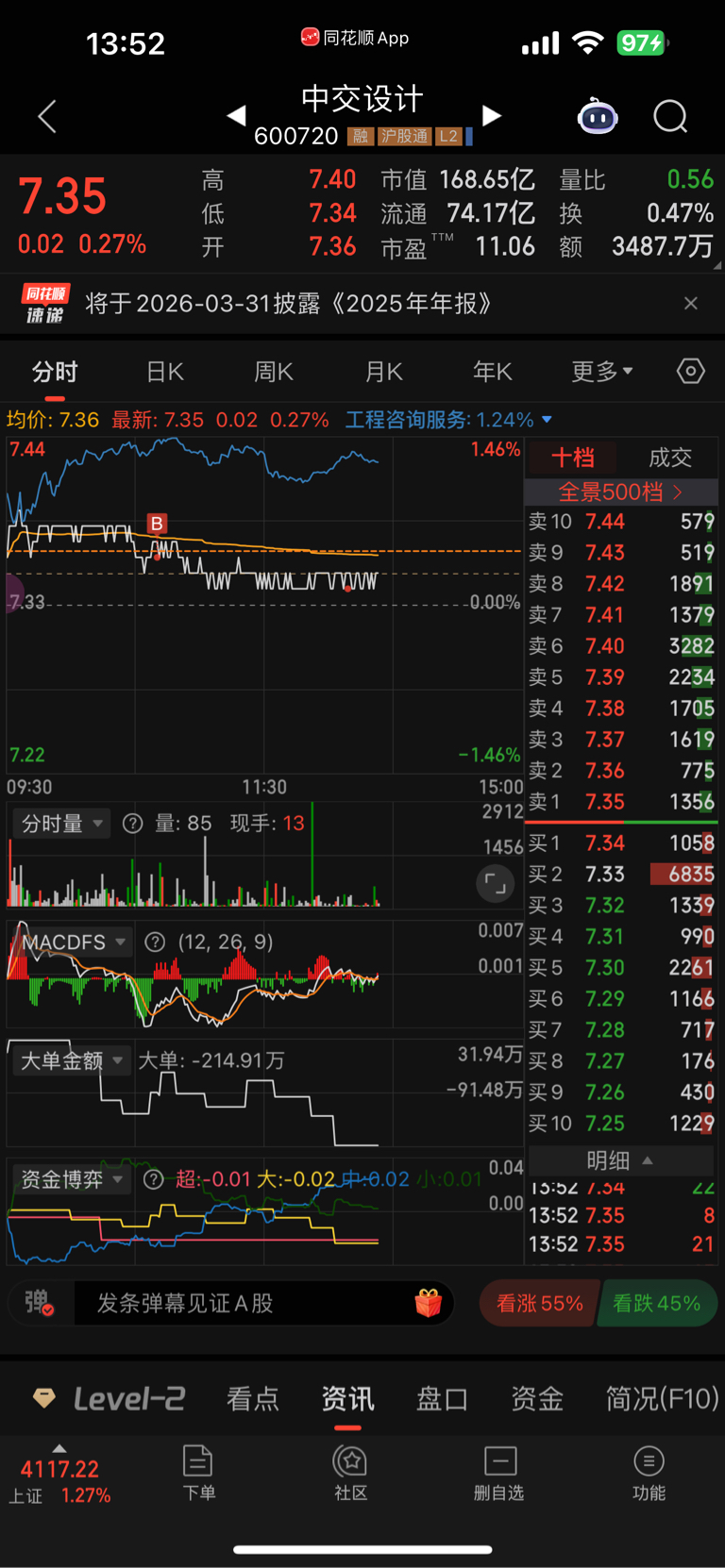Tap the back arrow icon

(x=47, y=116)
